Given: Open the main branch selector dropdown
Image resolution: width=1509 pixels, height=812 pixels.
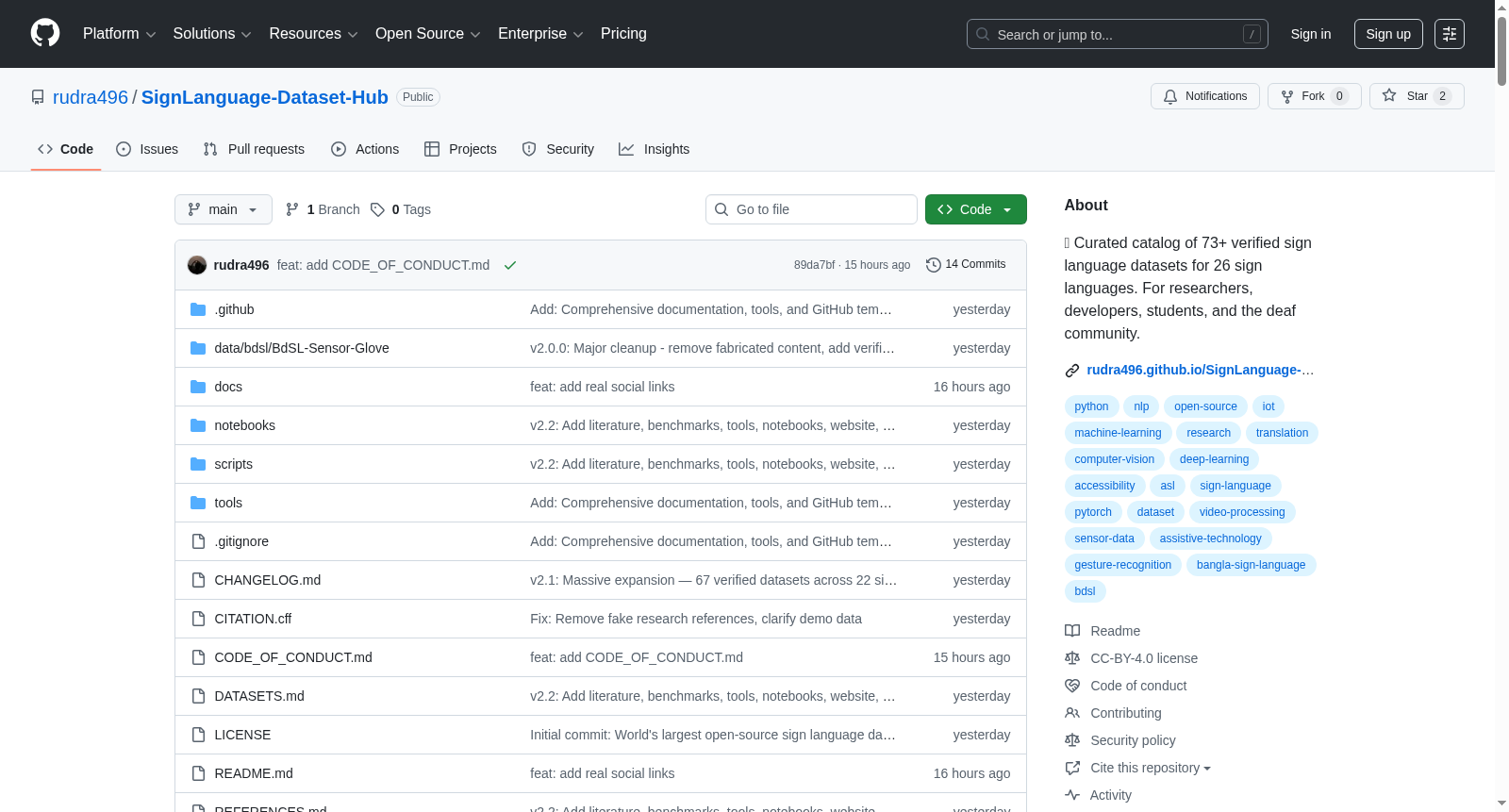Looking at the screenshot, I should (224, 209).
